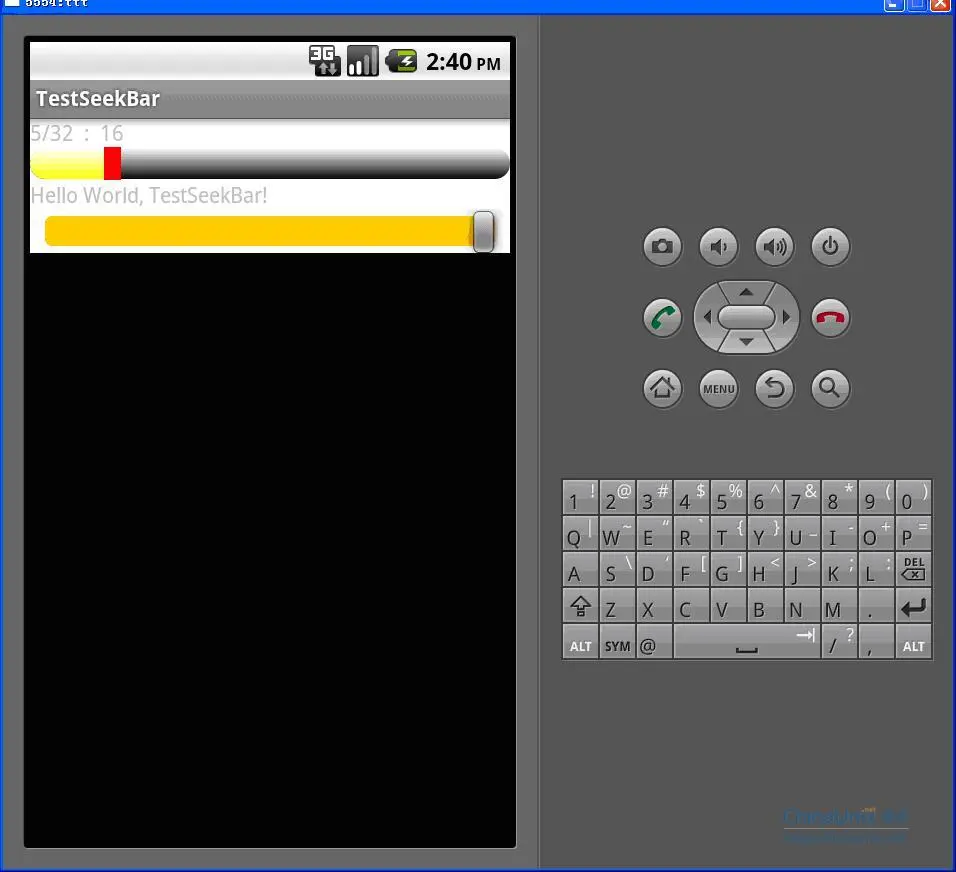
Task: Click the red end call button
Action: tap(830, 318)
